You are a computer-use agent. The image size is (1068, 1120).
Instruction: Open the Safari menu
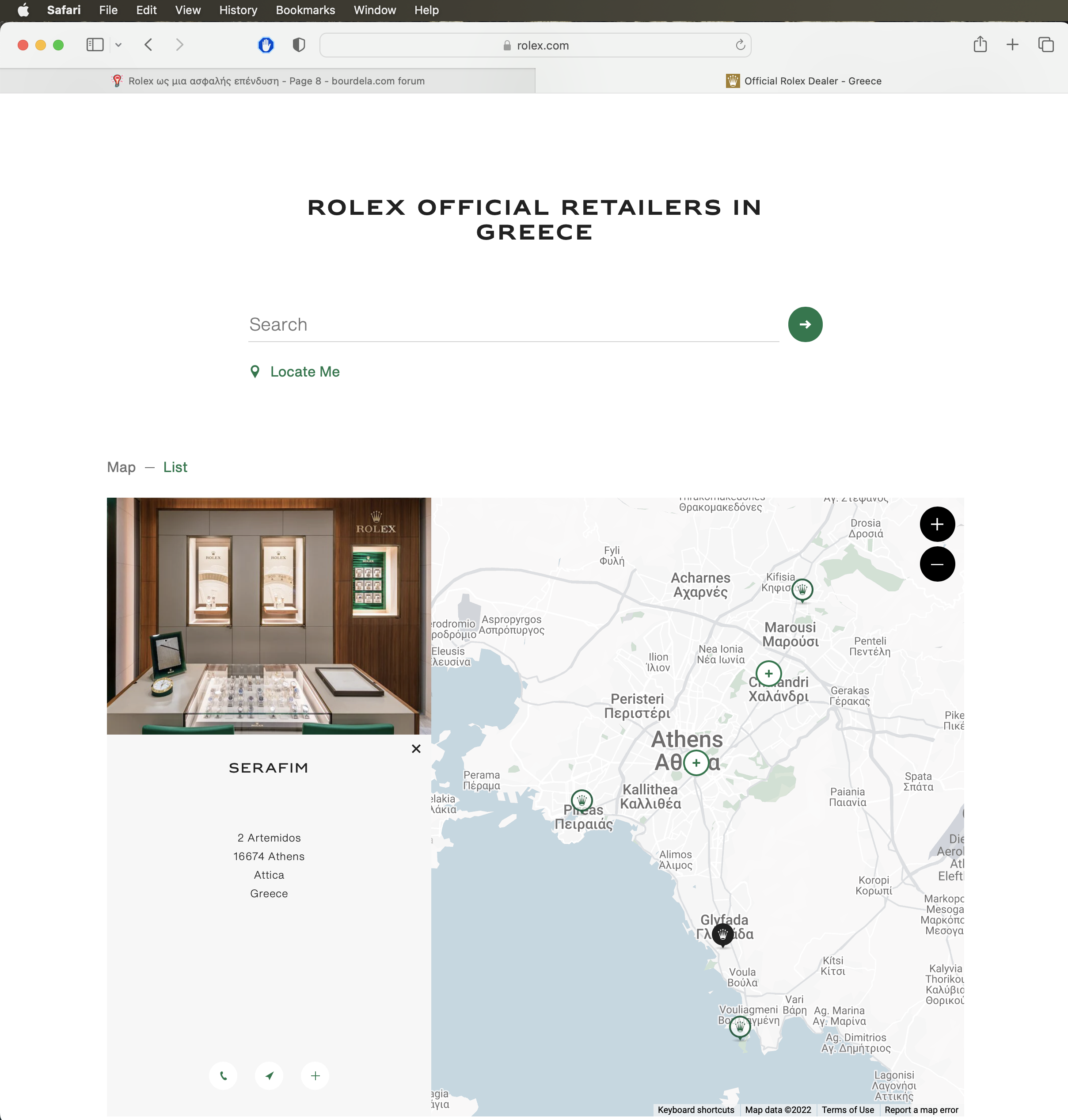coord(64,10)
